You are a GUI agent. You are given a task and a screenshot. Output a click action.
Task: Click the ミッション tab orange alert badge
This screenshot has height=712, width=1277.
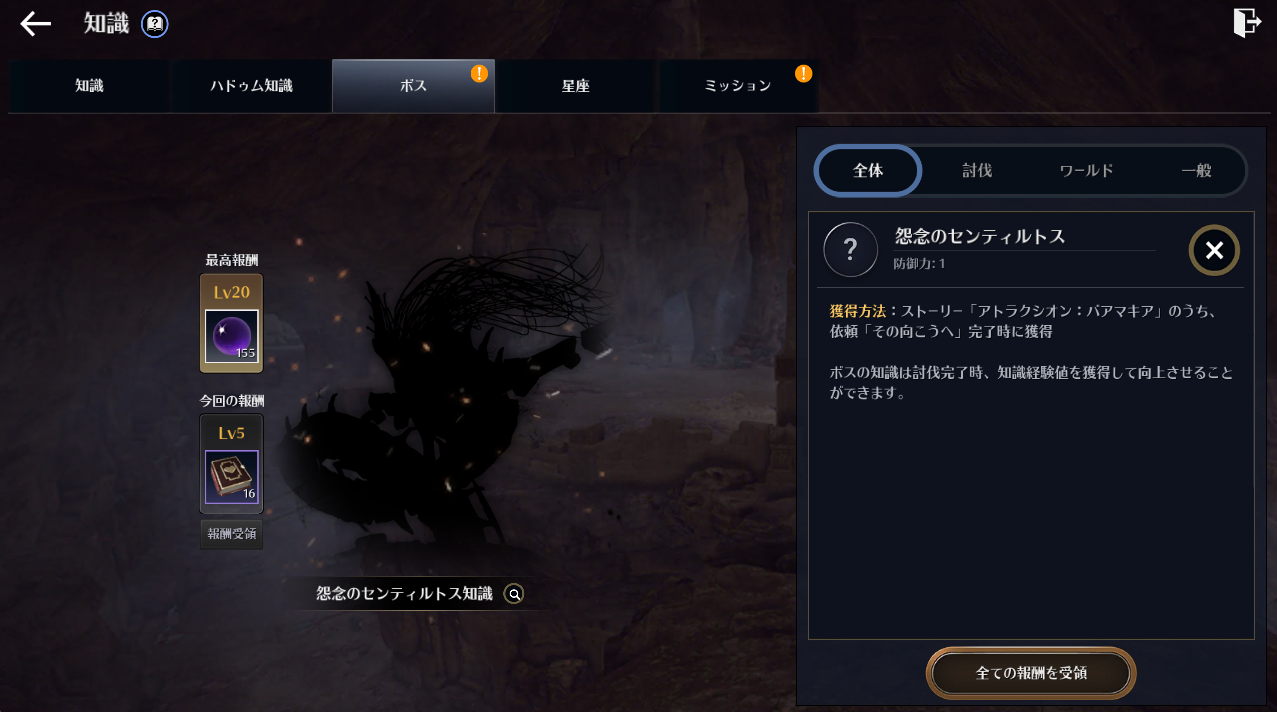(x=803, y=73)
